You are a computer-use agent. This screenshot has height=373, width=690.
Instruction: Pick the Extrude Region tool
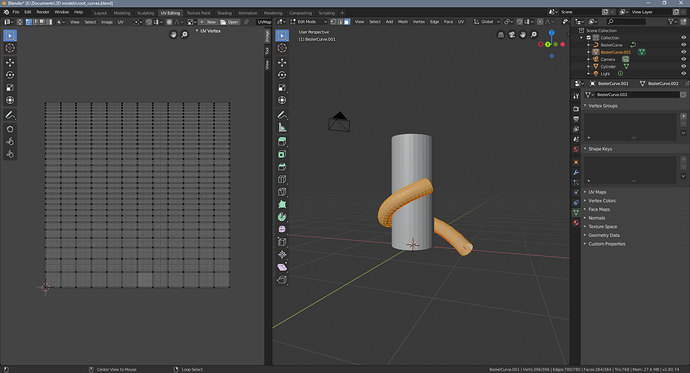click(x=282, y=141)
